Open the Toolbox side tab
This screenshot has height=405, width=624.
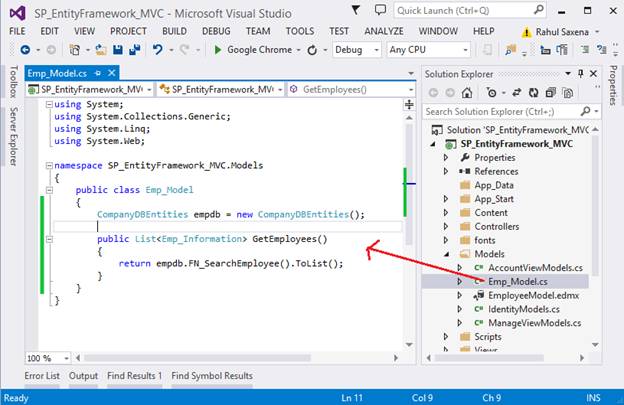[x=13, y=82]
